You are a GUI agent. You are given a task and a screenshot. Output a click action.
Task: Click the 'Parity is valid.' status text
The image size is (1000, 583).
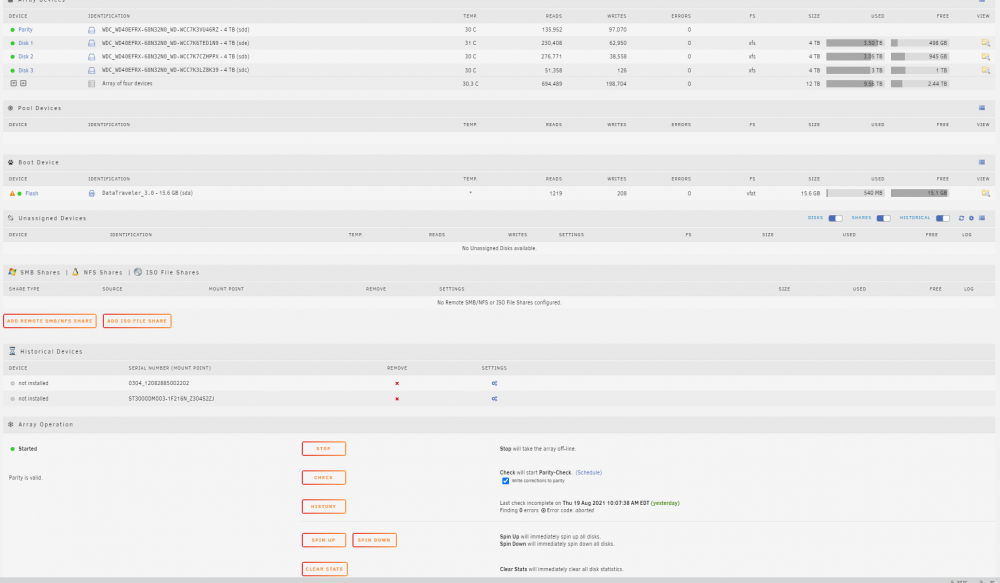coord(26,478)
